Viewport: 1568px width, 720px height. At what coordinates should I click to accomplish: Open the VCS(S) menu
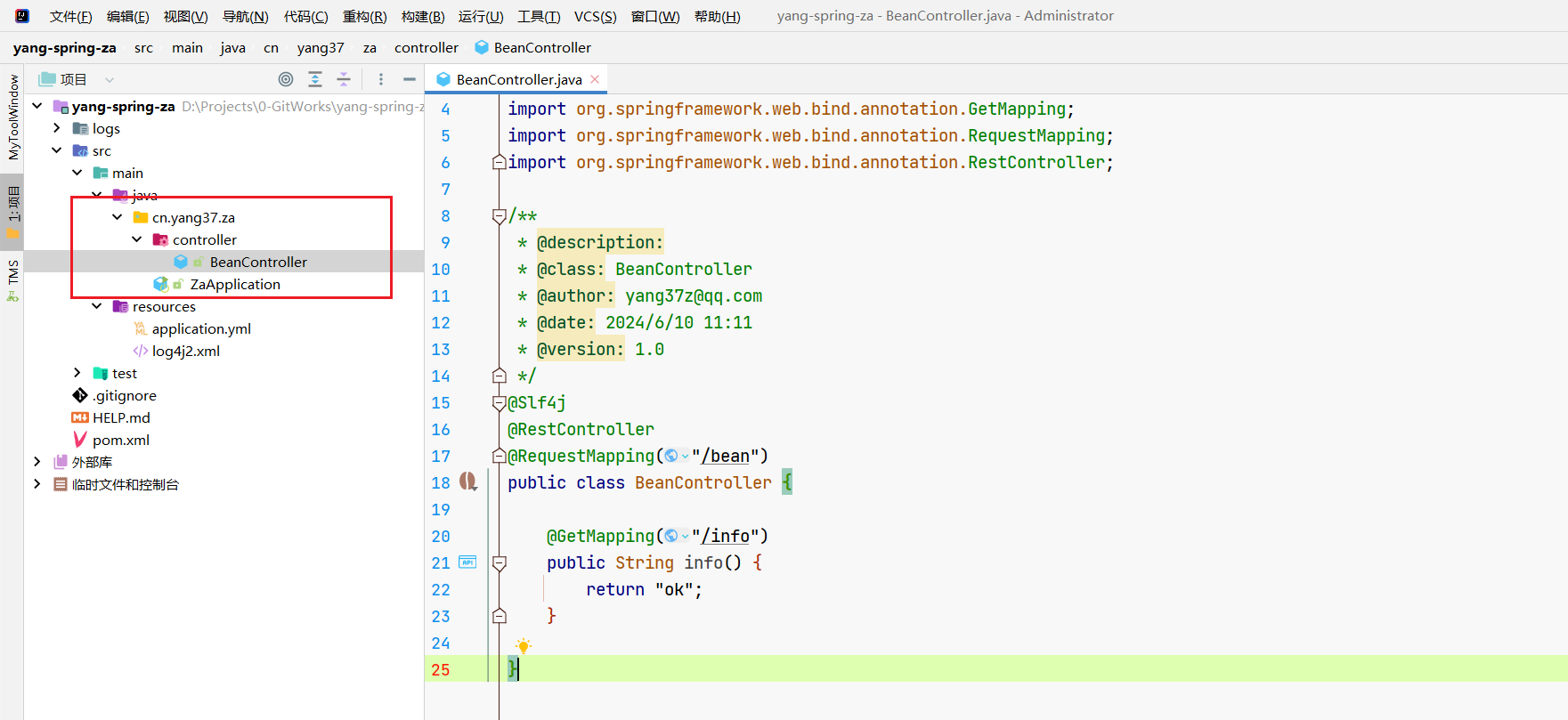click(595, 16)
